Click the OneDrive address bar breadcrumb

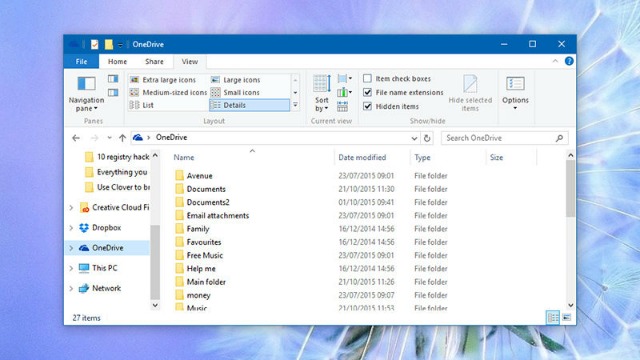tap(171, 138)
